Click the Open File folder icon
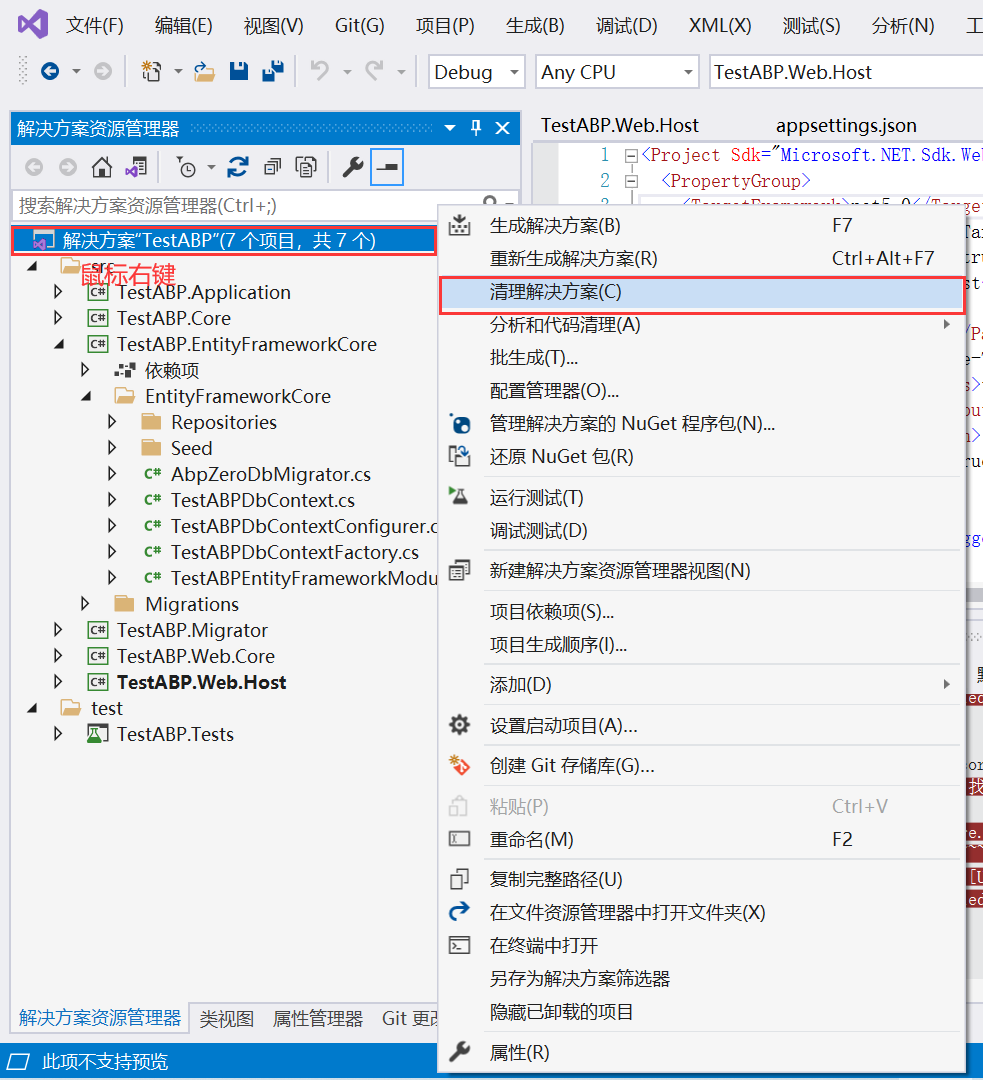The image size is (983, 1080). 204,72
